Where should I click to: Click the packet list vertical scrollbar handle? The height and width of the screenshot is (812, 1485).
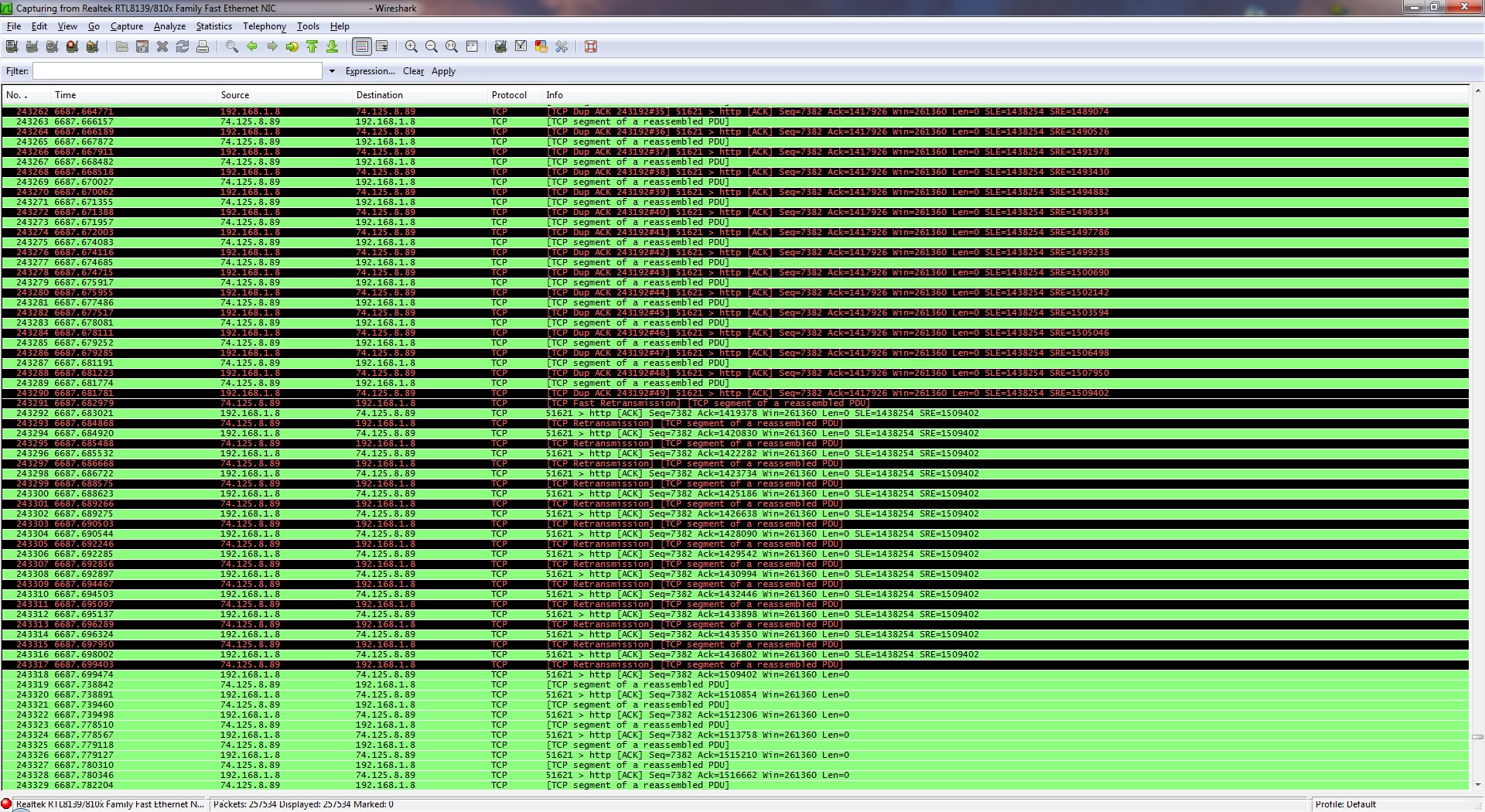(x=1476, y=737)
